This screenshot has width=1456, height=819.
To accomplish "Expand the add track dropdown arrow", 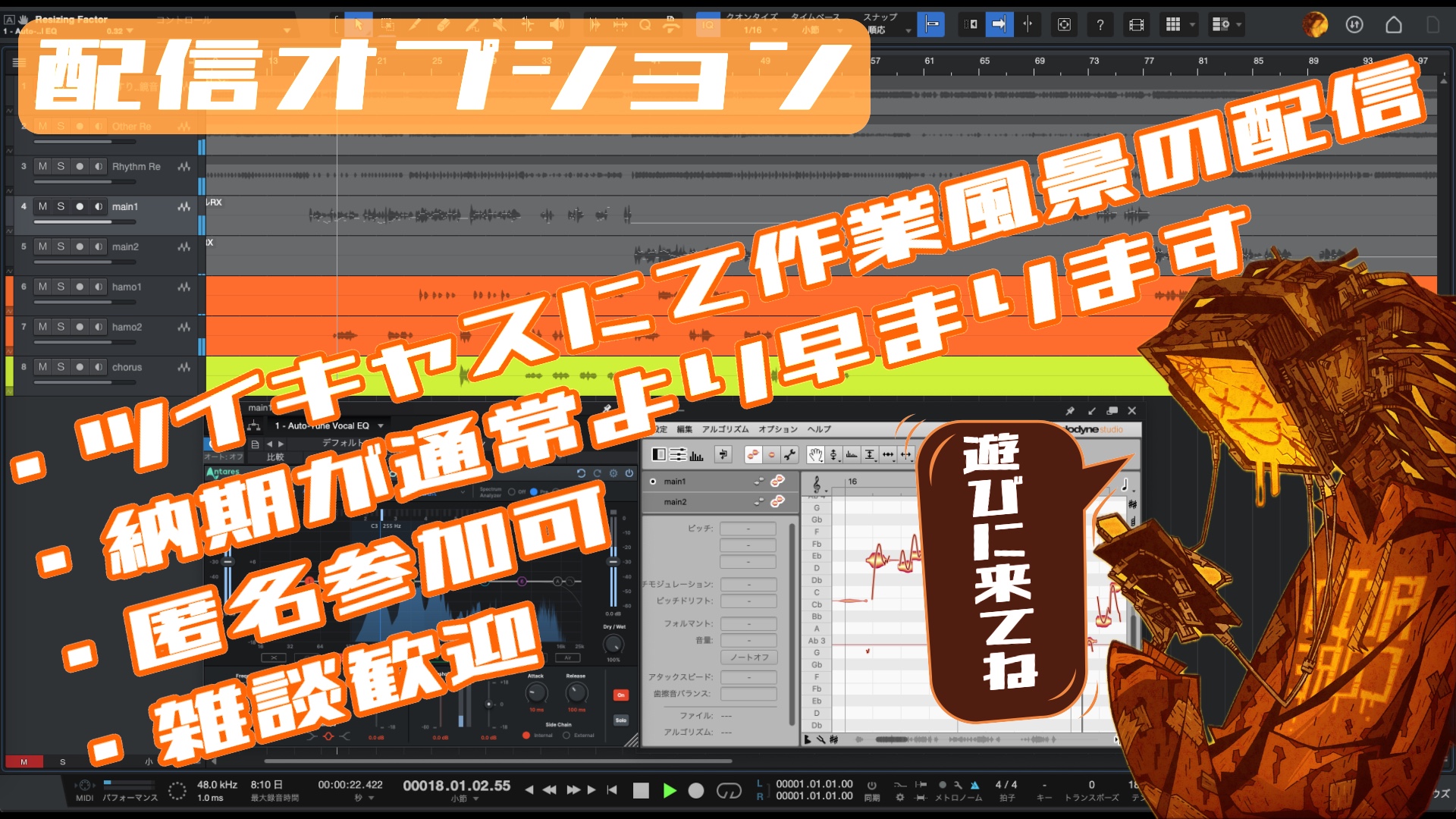I will tap(1239, 24).
